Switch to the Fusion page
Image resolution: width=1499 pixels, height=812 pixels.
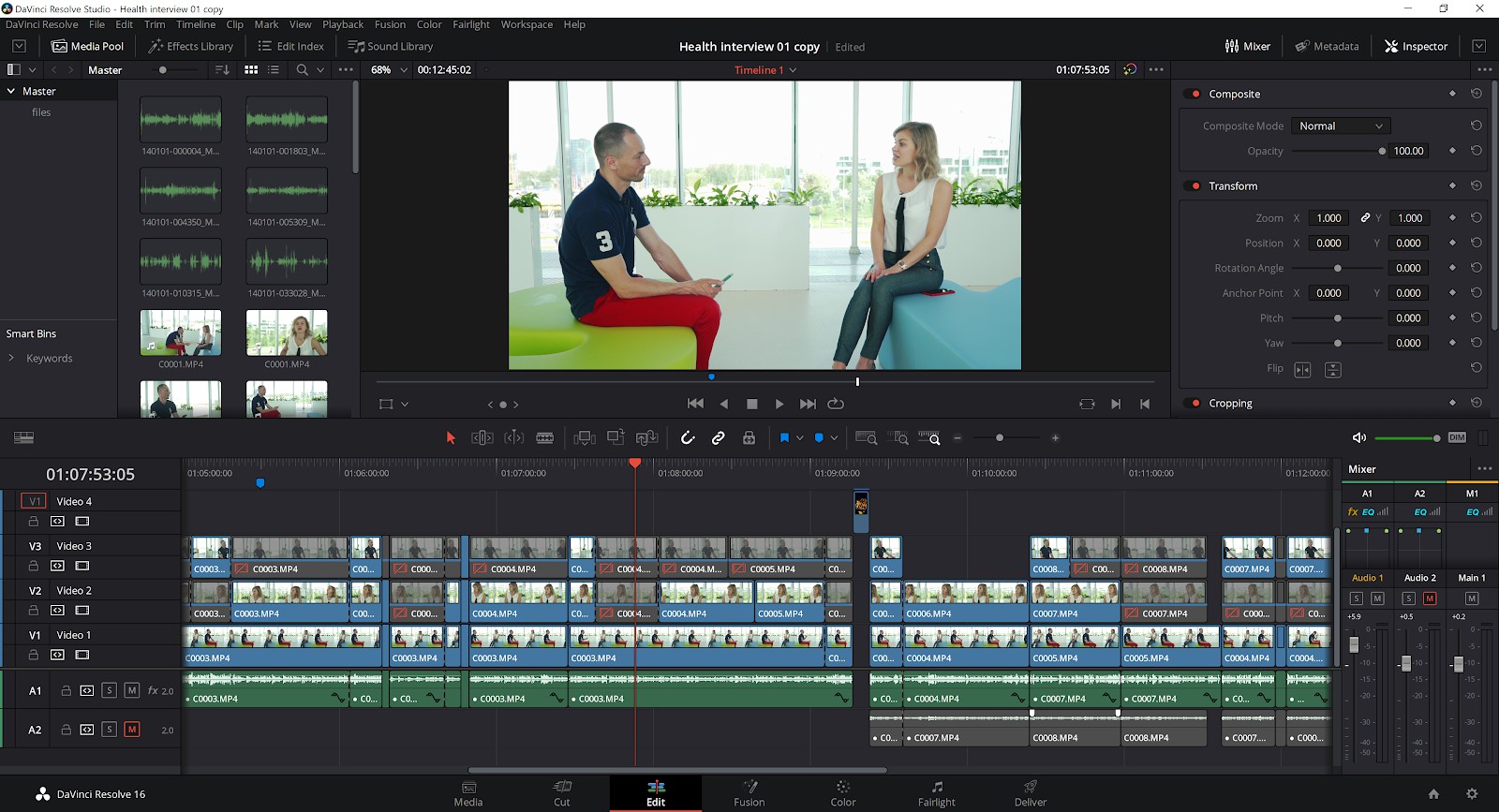749,793
